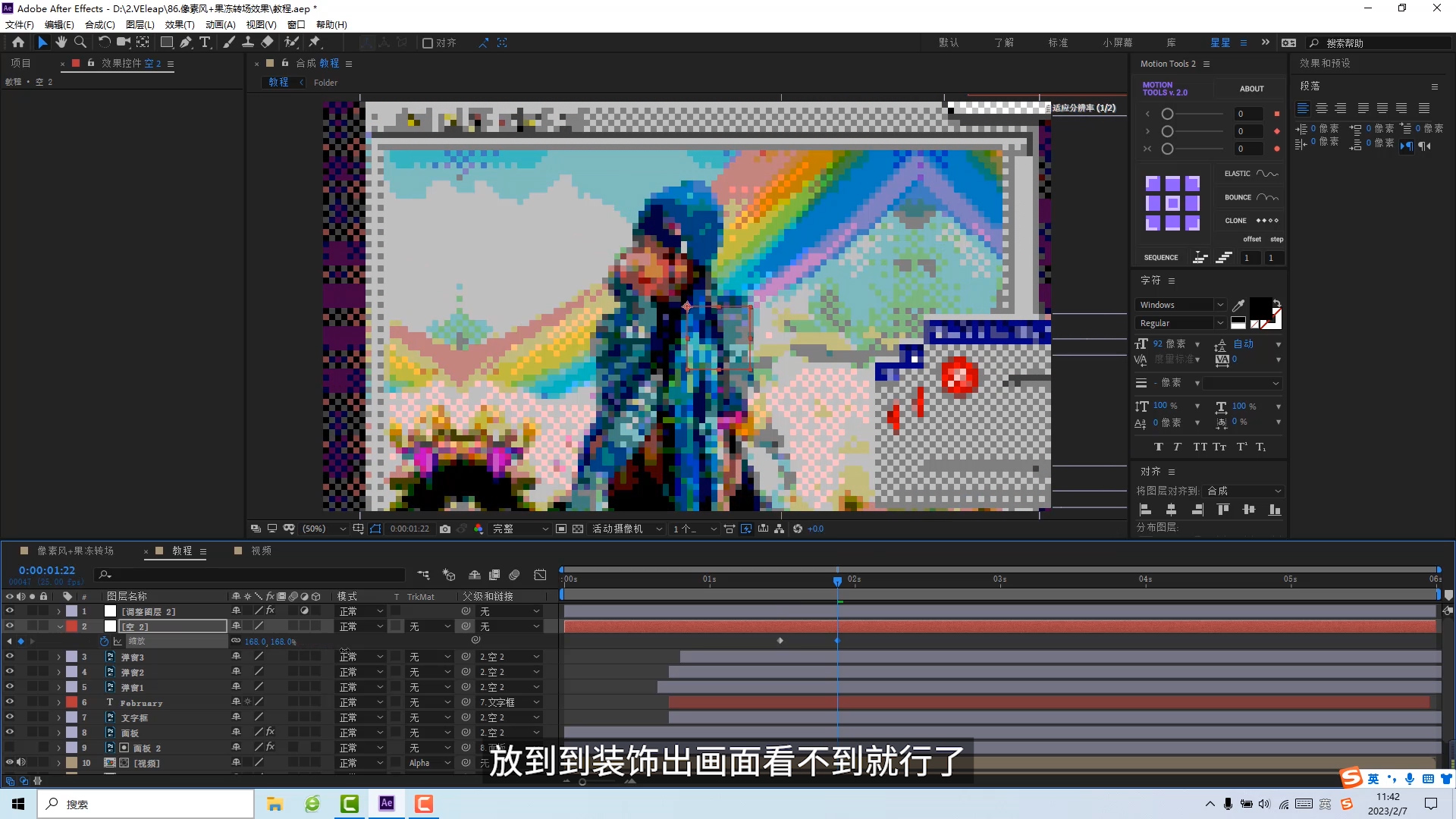The height and width of the screenshot is (819, 1456).
Task: Open the Windows font family dropdown
Action: [x=1180, y=305]
